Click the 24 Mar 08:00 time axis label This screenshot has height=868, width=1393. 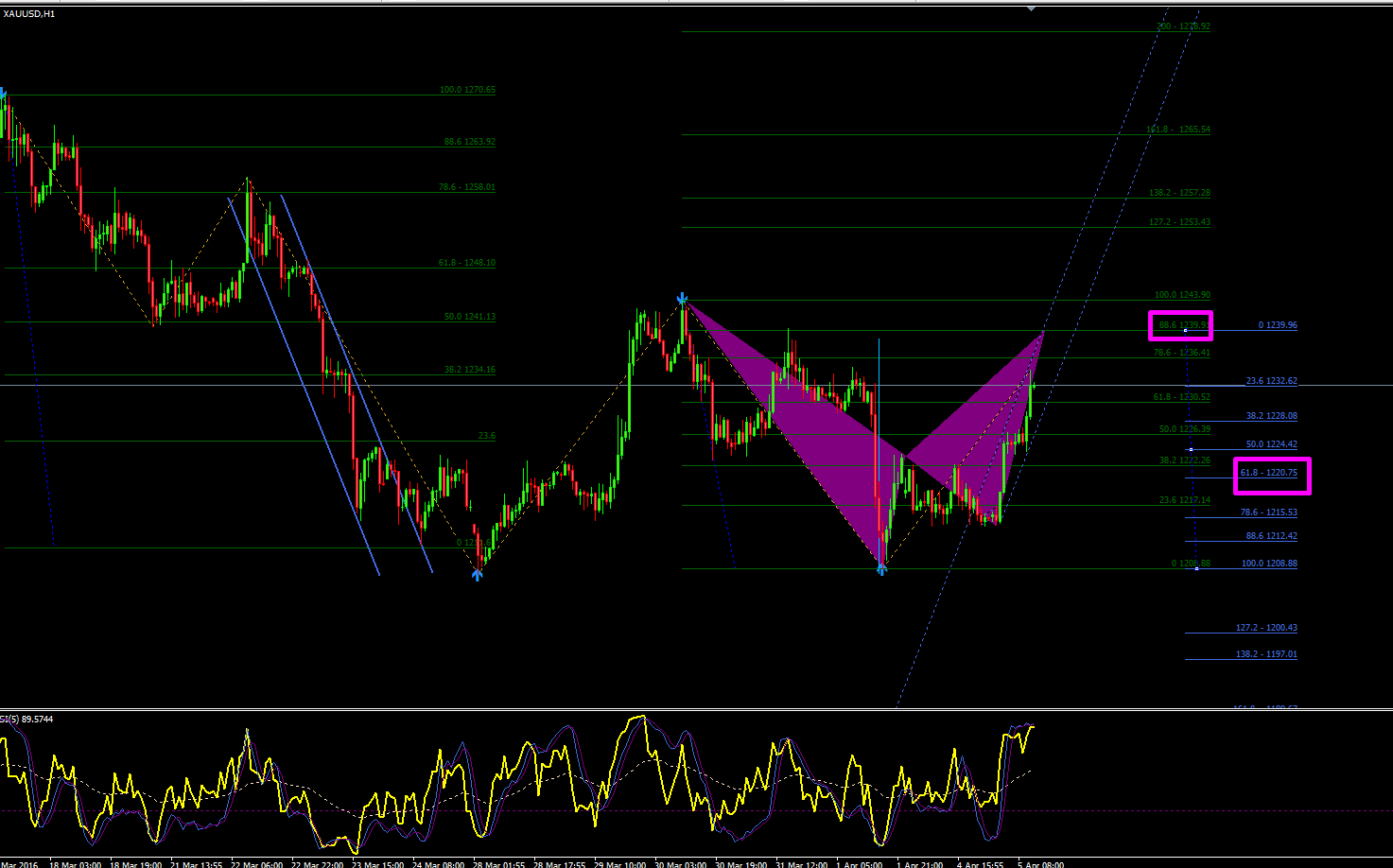pyautogui.click(x=439, y=864)
